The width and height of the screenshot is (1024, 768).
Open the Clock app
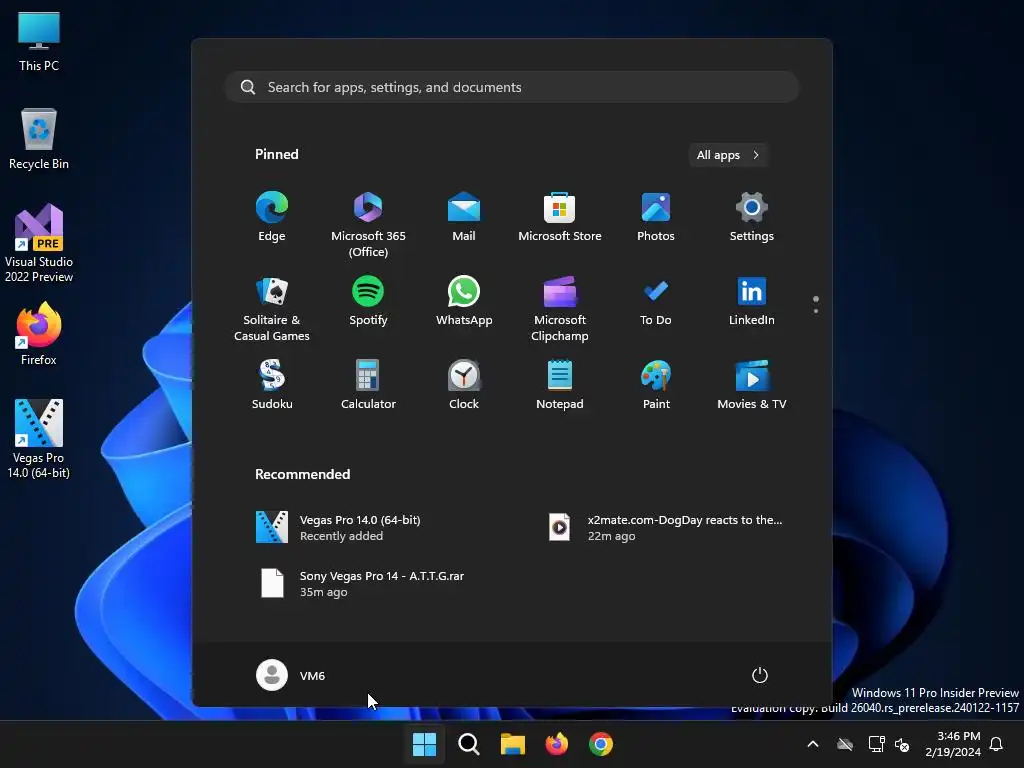pos(464,385)
